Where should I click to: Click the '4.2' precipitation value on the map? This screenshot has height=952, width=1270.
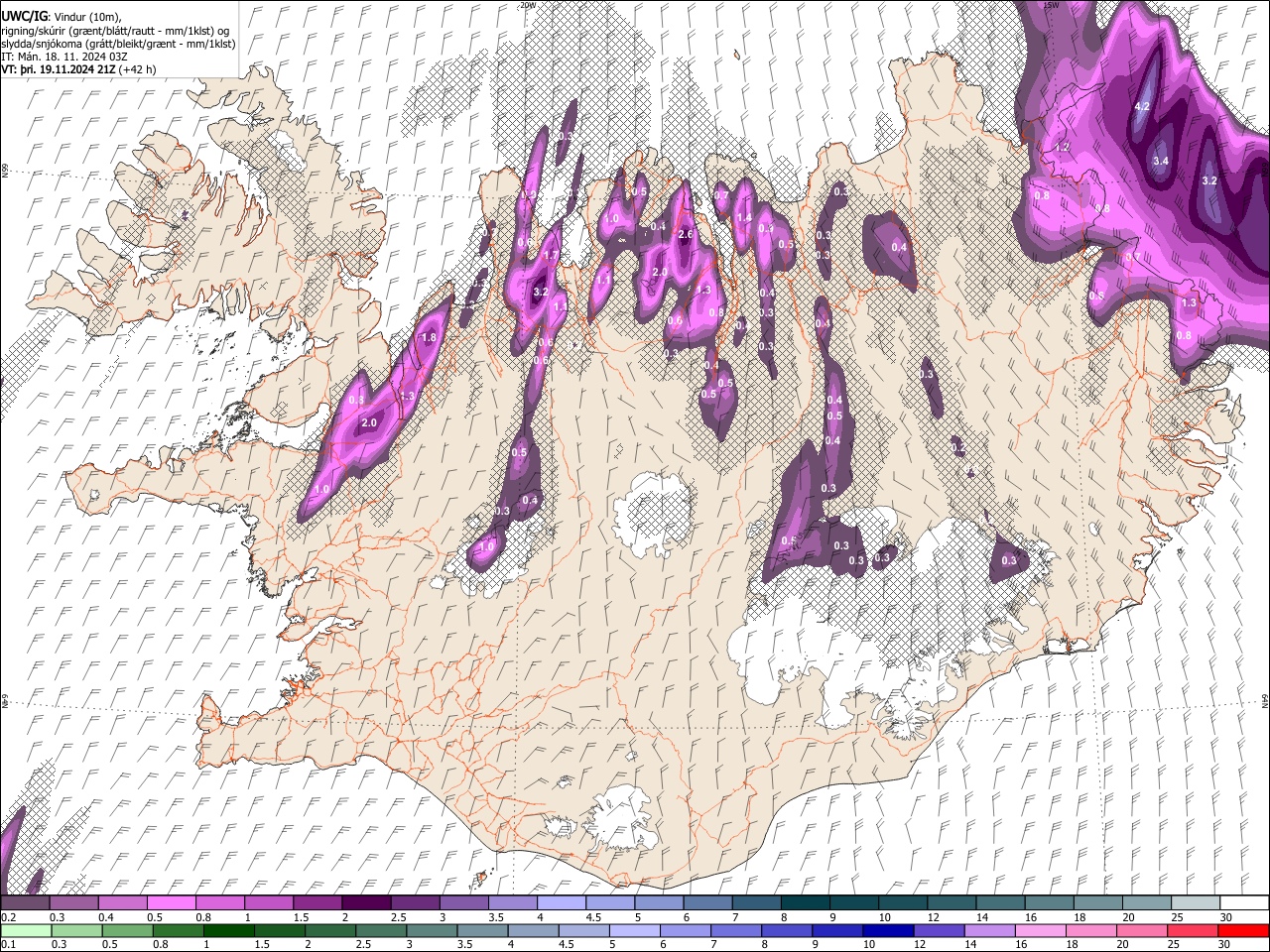(1141, 106)
